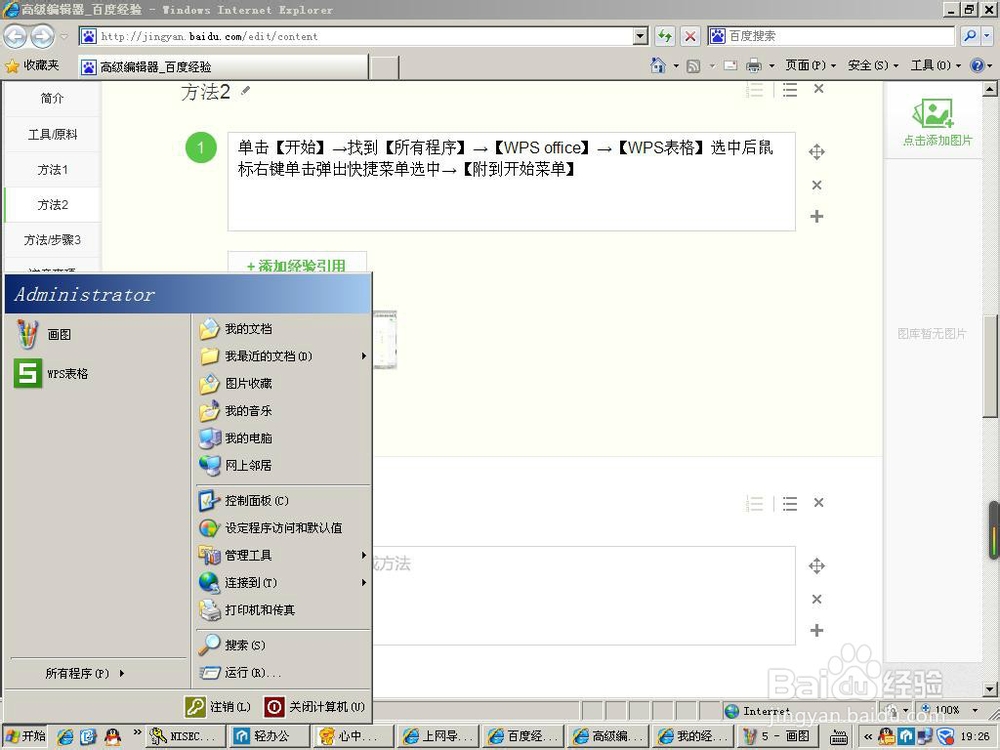The width and height of the screenshot is (1000, 750).
Task: Open 网上邻居
Action: (236, 466)
